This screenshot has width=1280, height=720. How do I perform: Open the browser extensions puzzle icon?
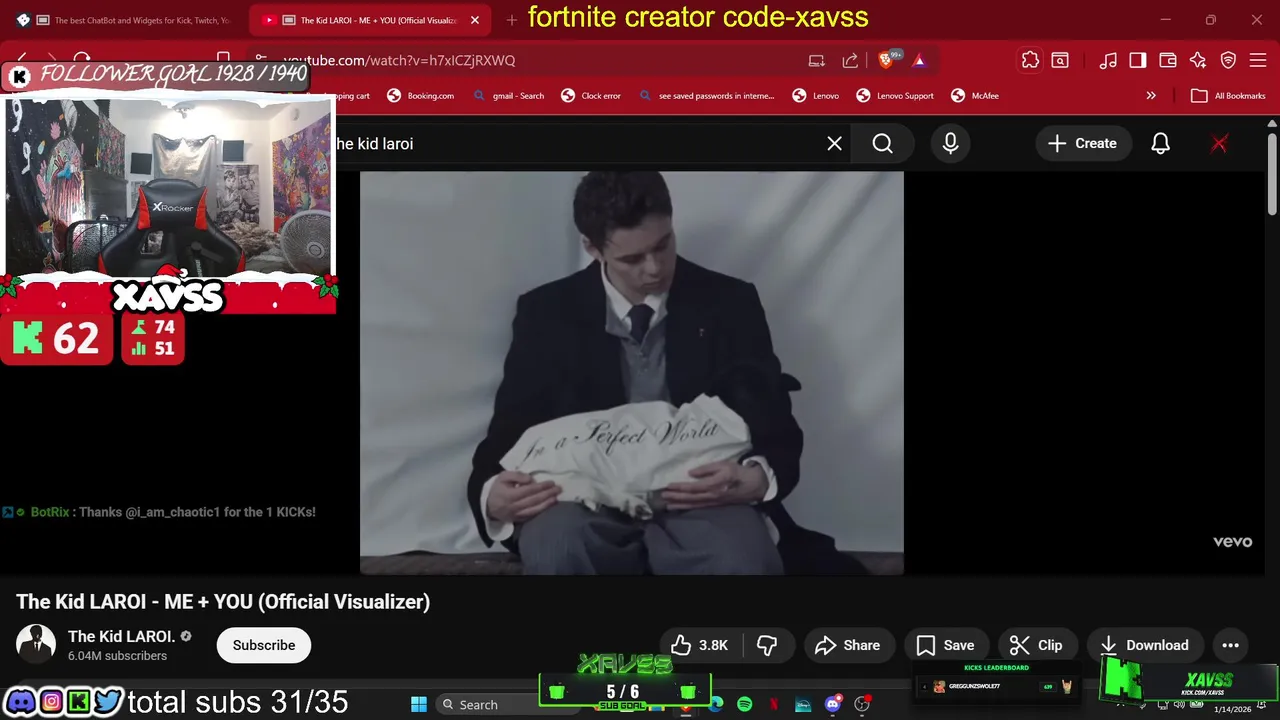(x=1030, y=60)
